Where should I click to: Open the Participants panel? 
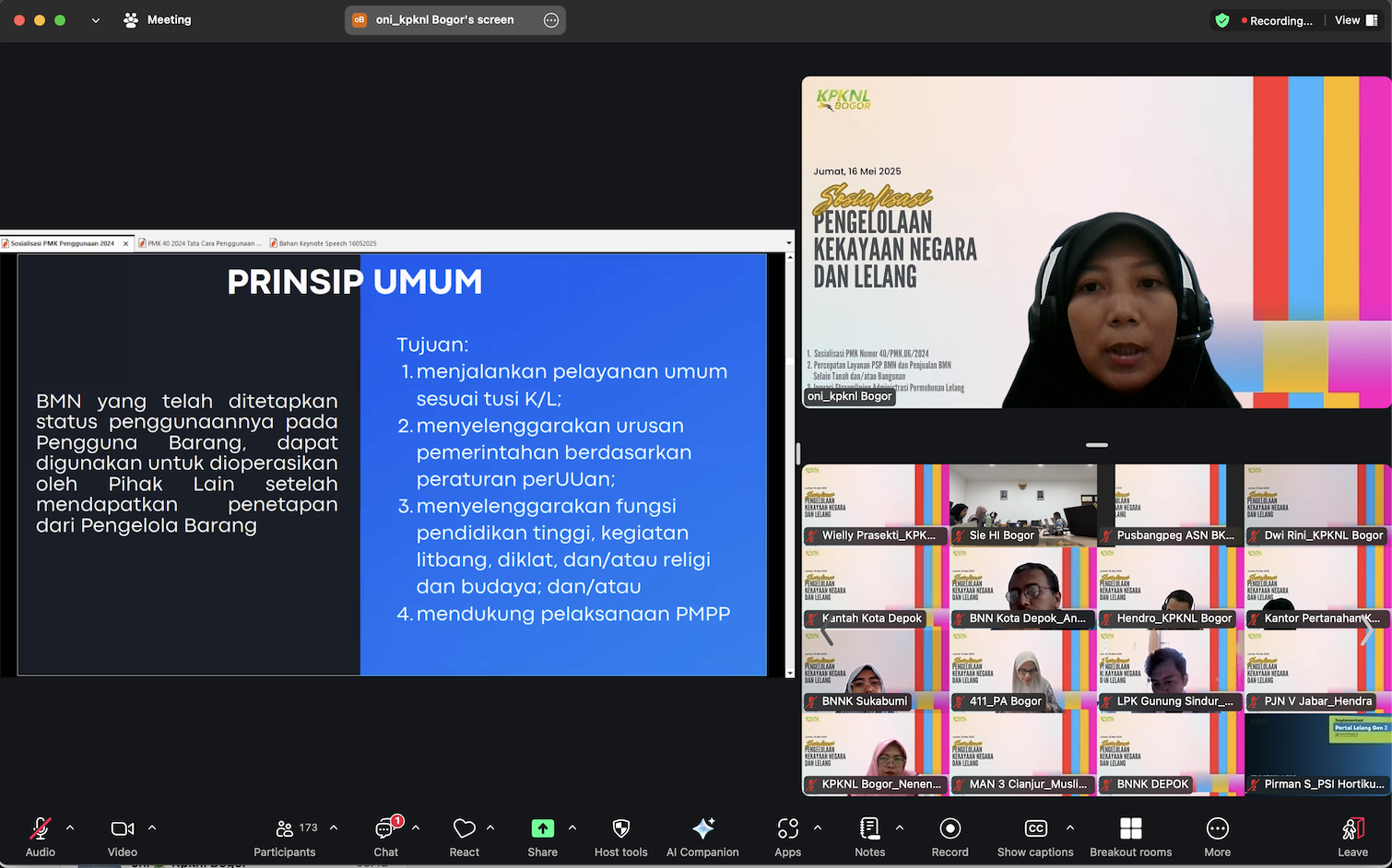coord(285,838)
